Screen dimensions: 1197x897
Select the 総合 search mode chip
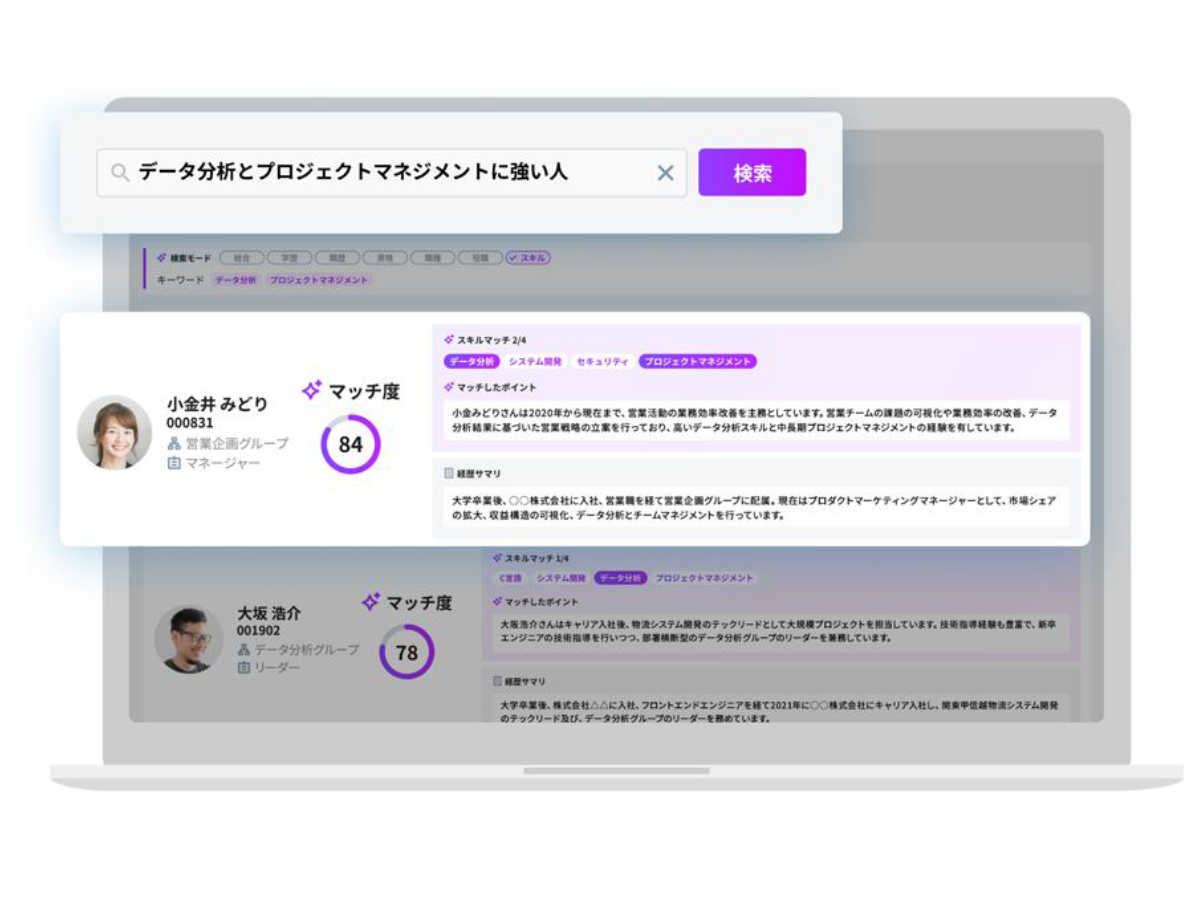pos(242,258)
